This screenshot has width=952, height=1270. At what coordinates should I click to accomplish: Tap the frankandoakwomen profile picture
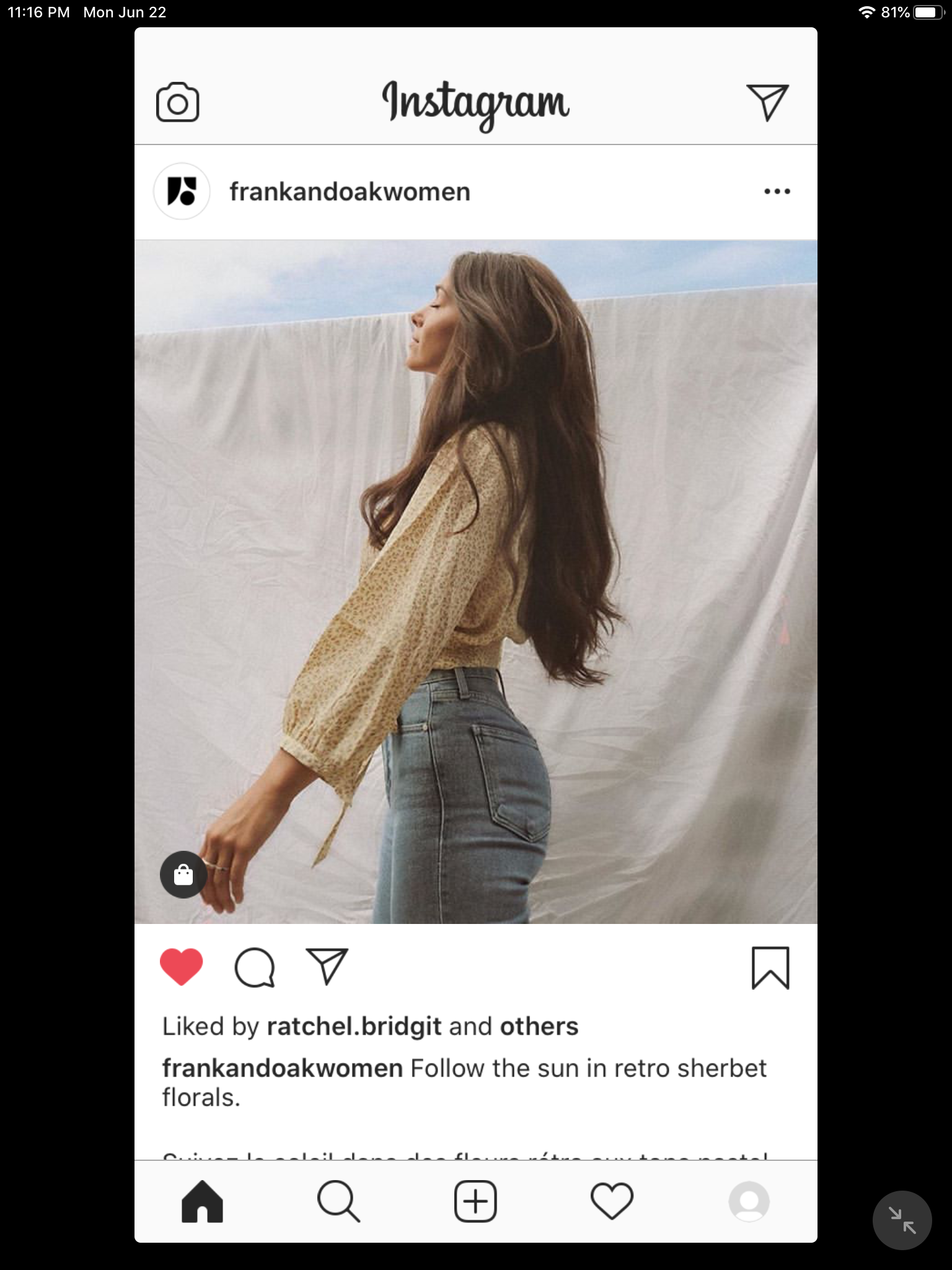coord(182,191)
